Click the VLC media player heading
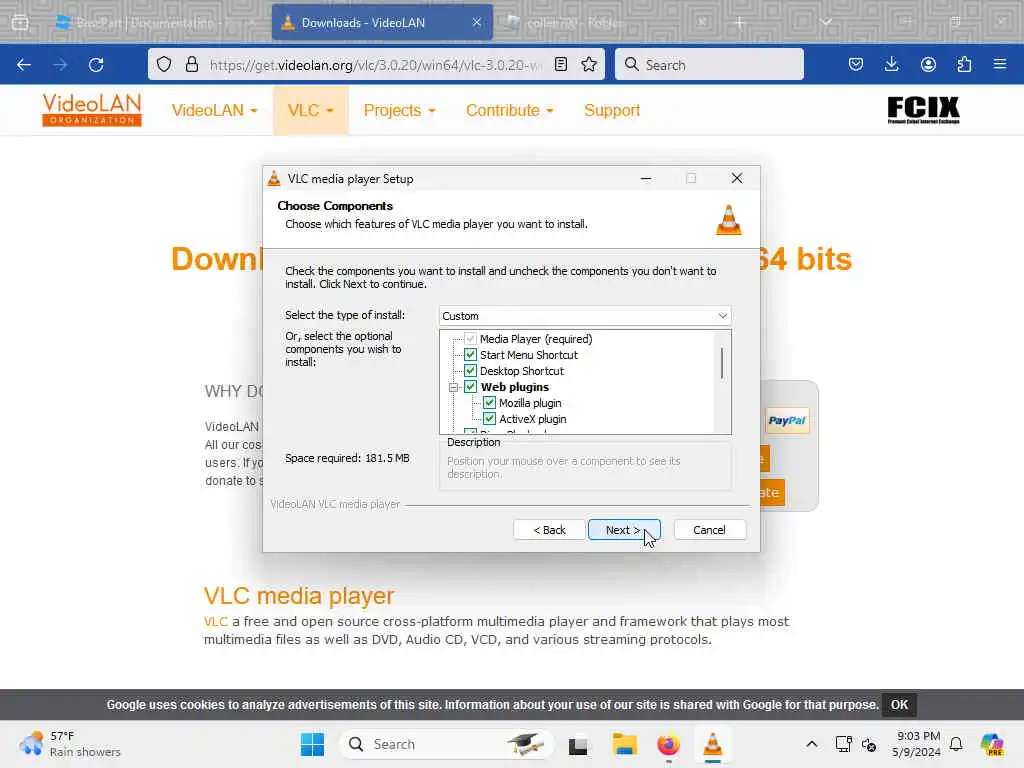The image size is (1024, 768). click(x=299, y=596)
